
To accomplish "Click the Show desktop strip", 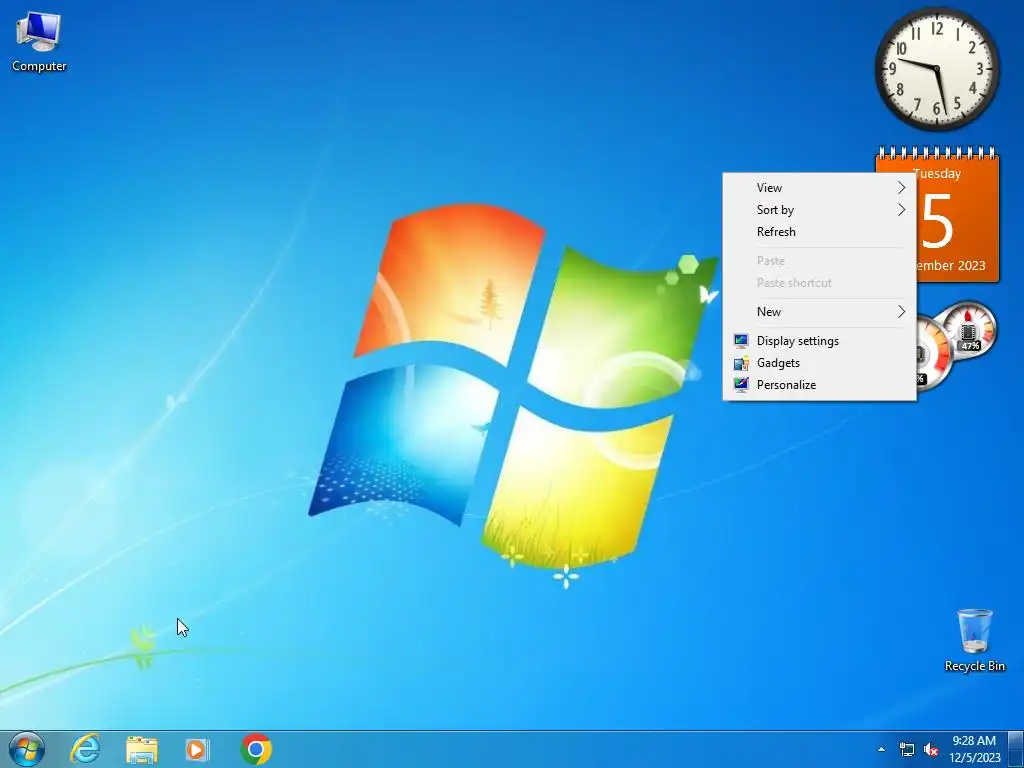I will [1016, 749].
